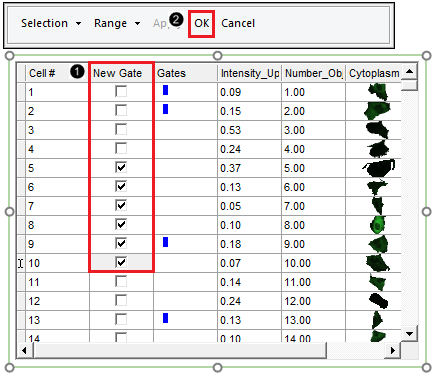Screen dimensions: 434x374
Task: Select number value 6.00 in row 6
Action: pos(294,187)
